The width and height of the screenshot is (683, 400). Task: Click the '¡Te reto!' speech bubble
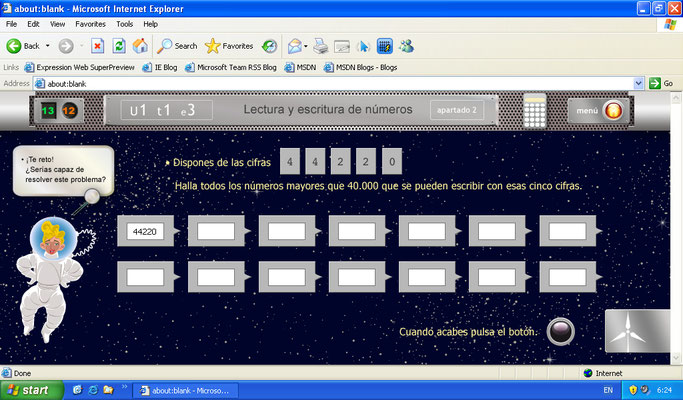[x=64, y=170]
